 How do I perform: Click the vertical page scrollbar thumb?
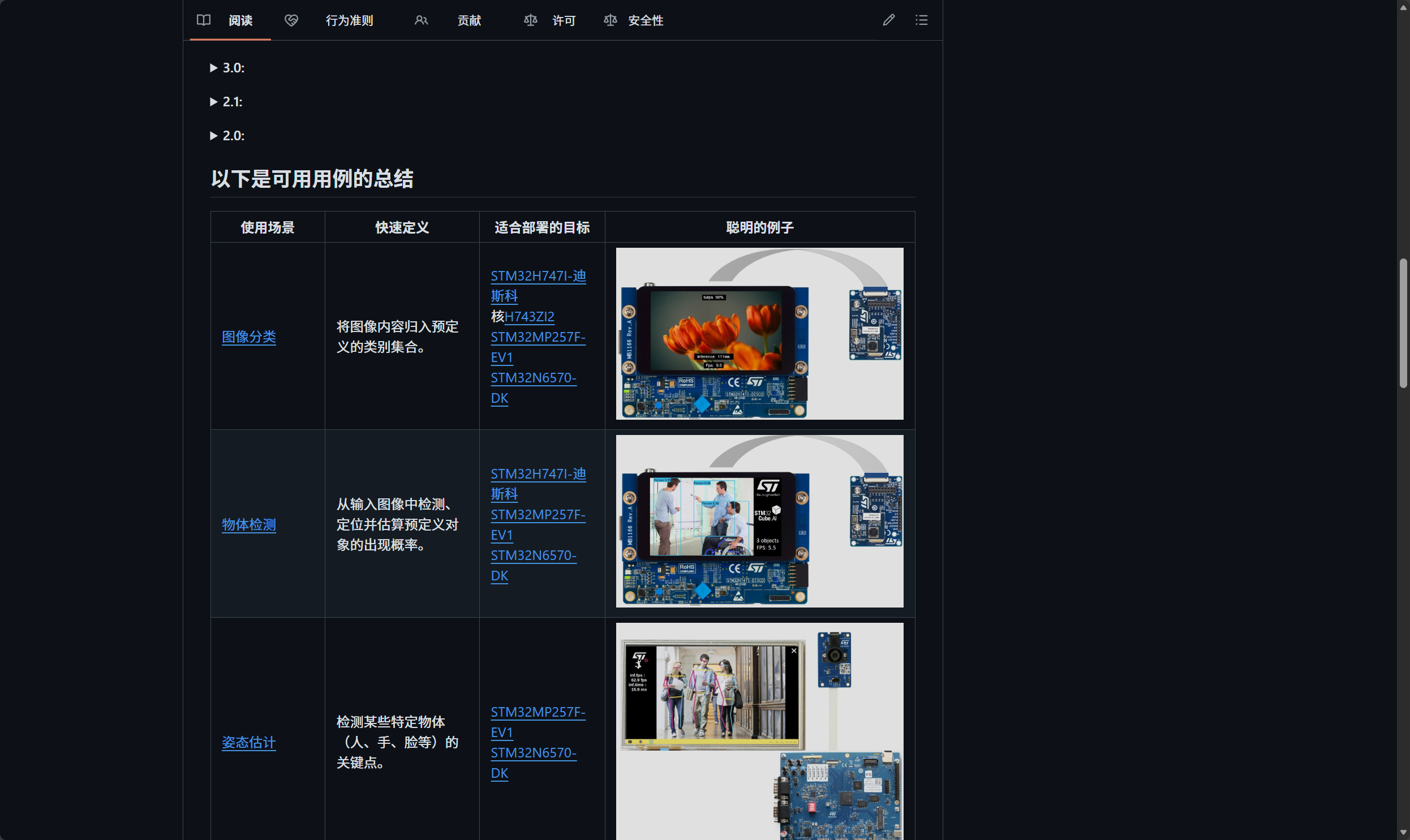(1403, 322)
